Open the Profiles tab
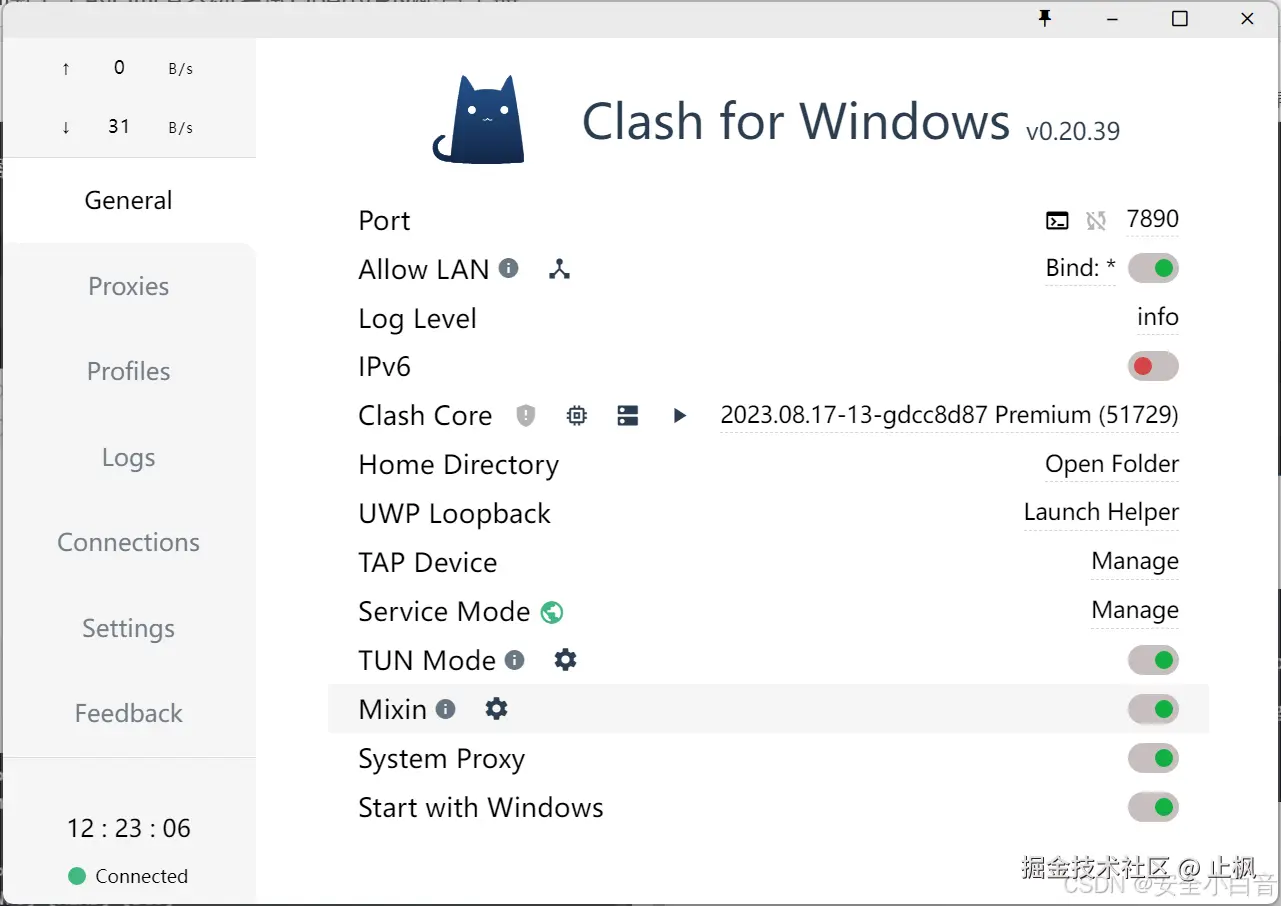Image resolution: width=1281 pixels, height=906 pixels. point(128,371)
